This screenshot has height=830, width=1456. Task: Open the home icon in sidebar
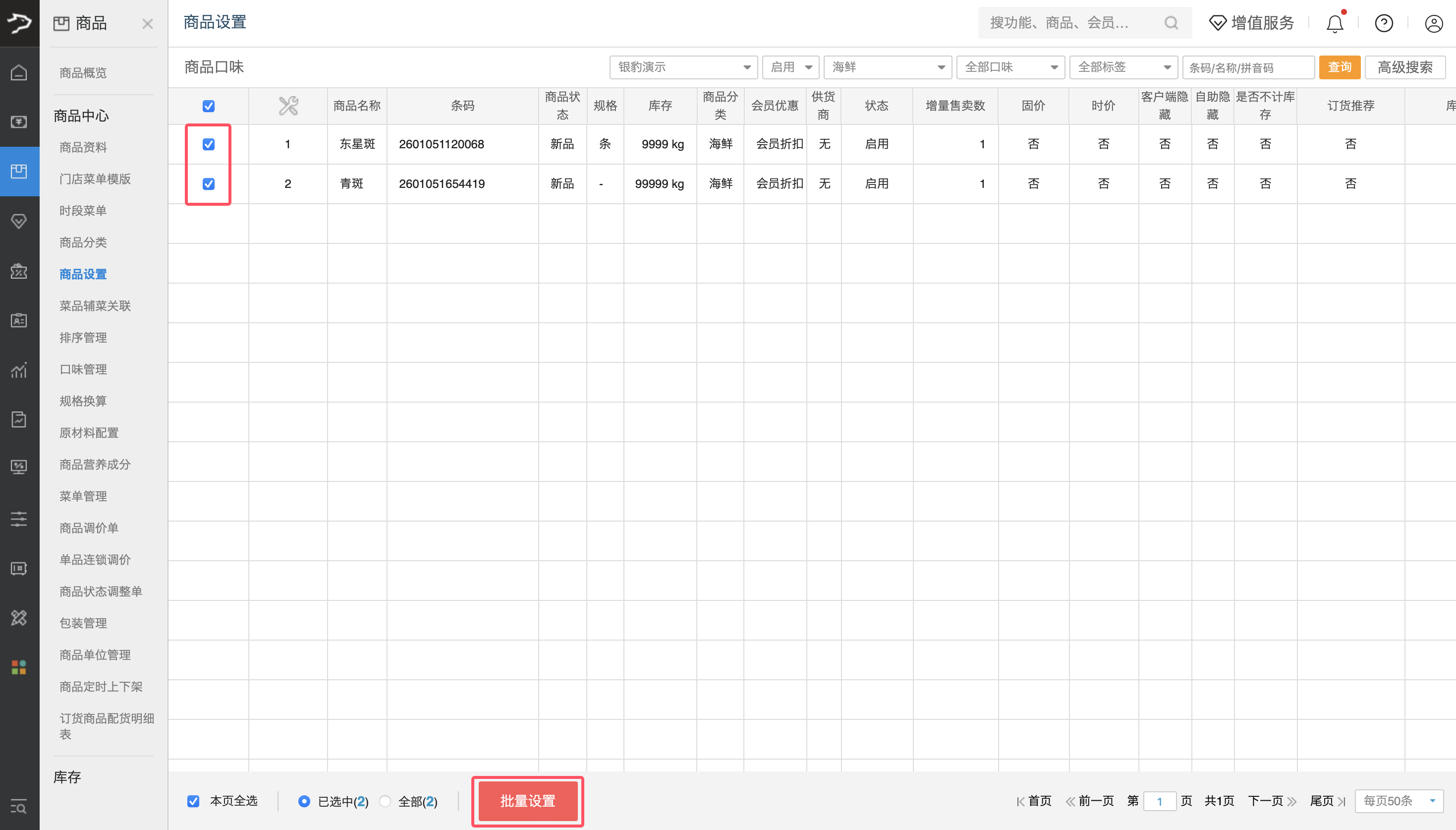(x=19, y=73)
